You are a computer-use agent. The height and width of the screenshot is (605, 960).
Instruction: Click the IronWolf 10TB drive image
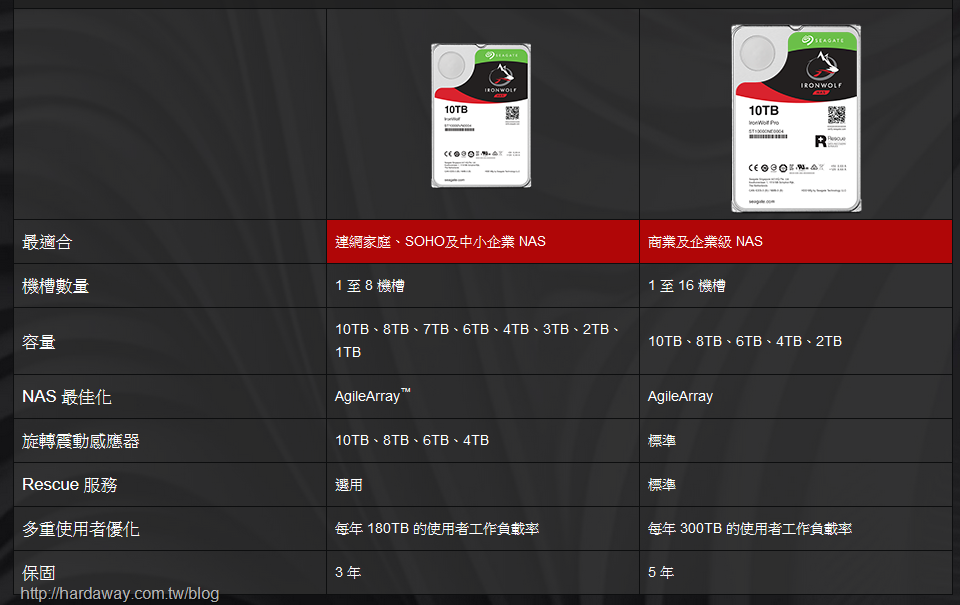tap(481, 115)
